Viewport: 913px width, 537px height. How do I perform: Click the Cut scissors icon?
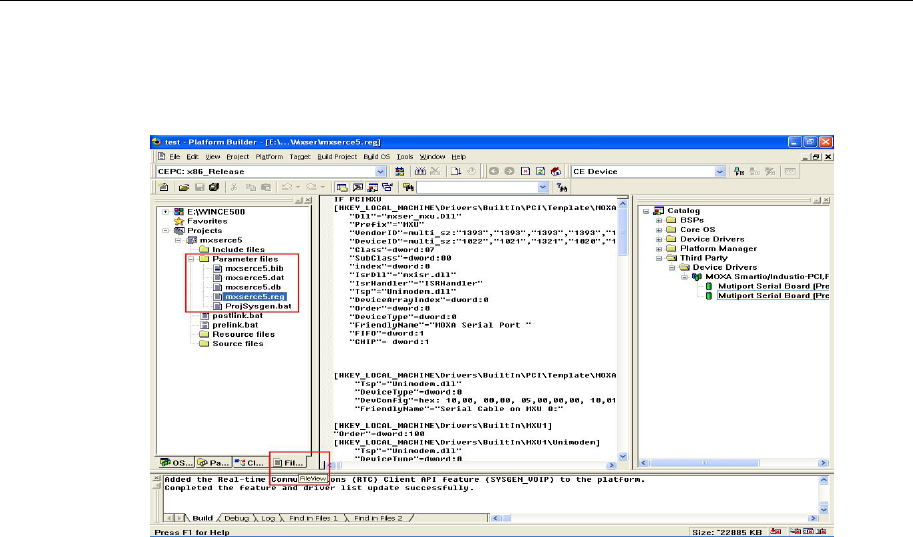[235, 187]
